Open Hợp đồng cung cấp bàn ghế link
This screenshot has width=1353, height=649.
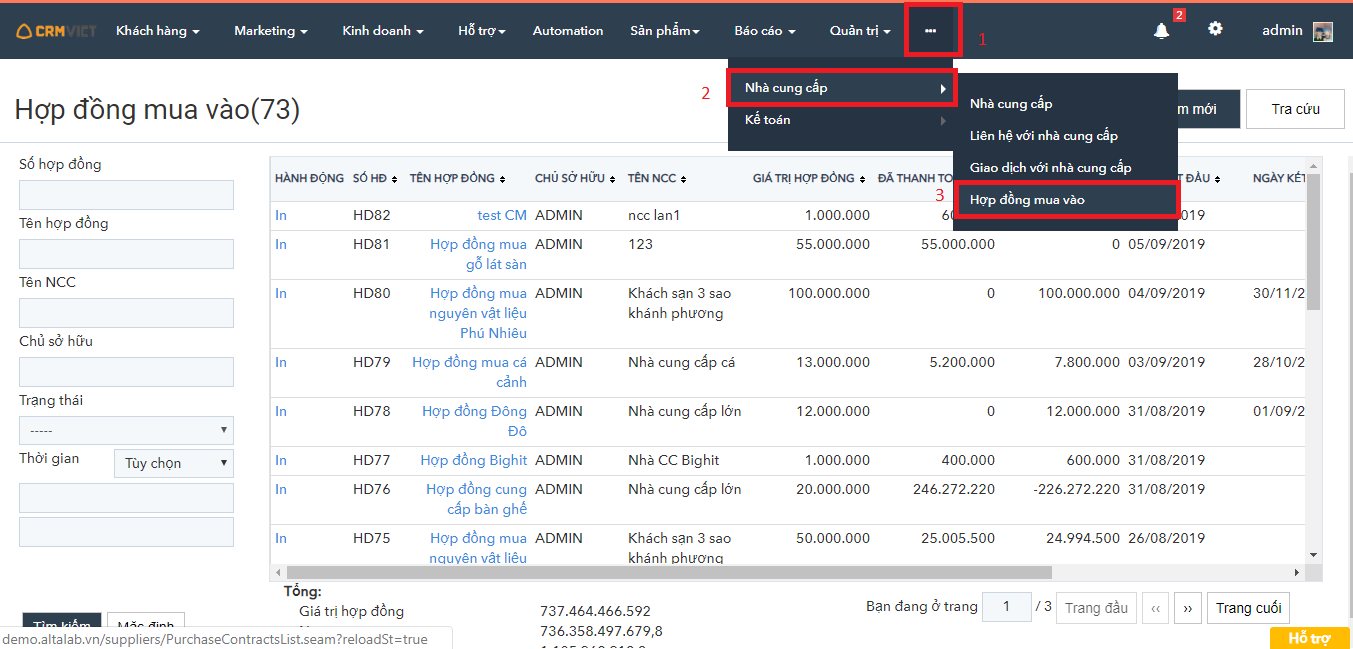(476, 499)
